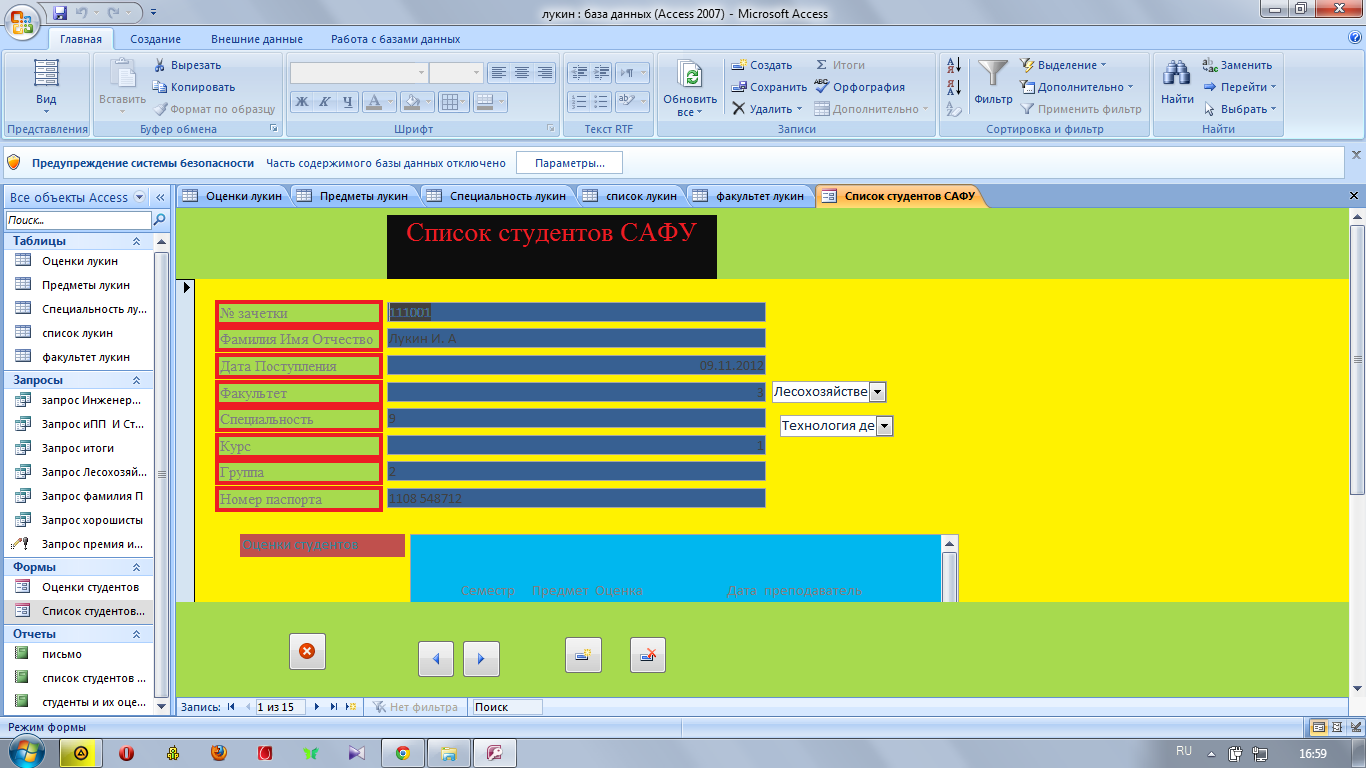Switch to the Оценки лукин document tab

pos(233,196)
